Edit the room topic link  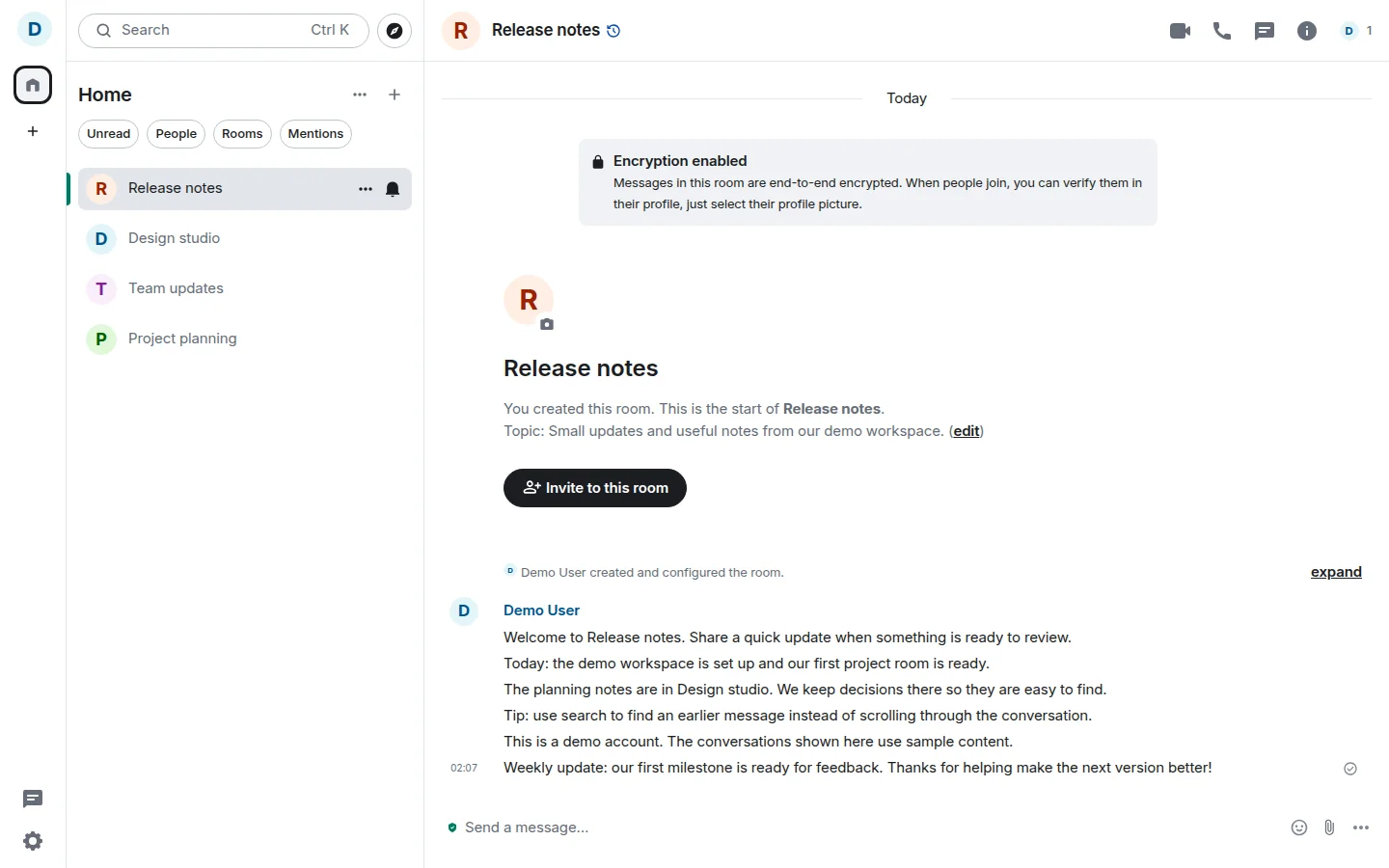pyautogui.click(x=967, y=431)
